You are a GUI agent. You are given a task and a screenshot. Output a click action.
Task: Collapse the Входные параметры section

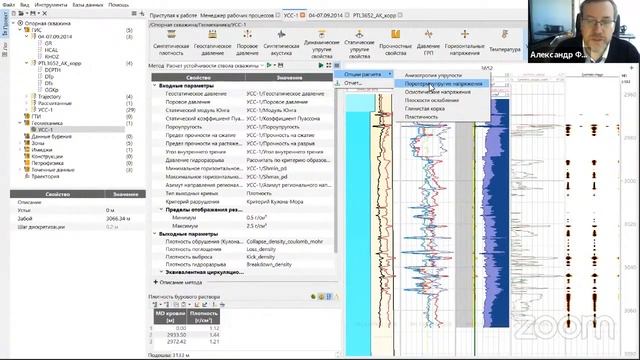[155, 86]
